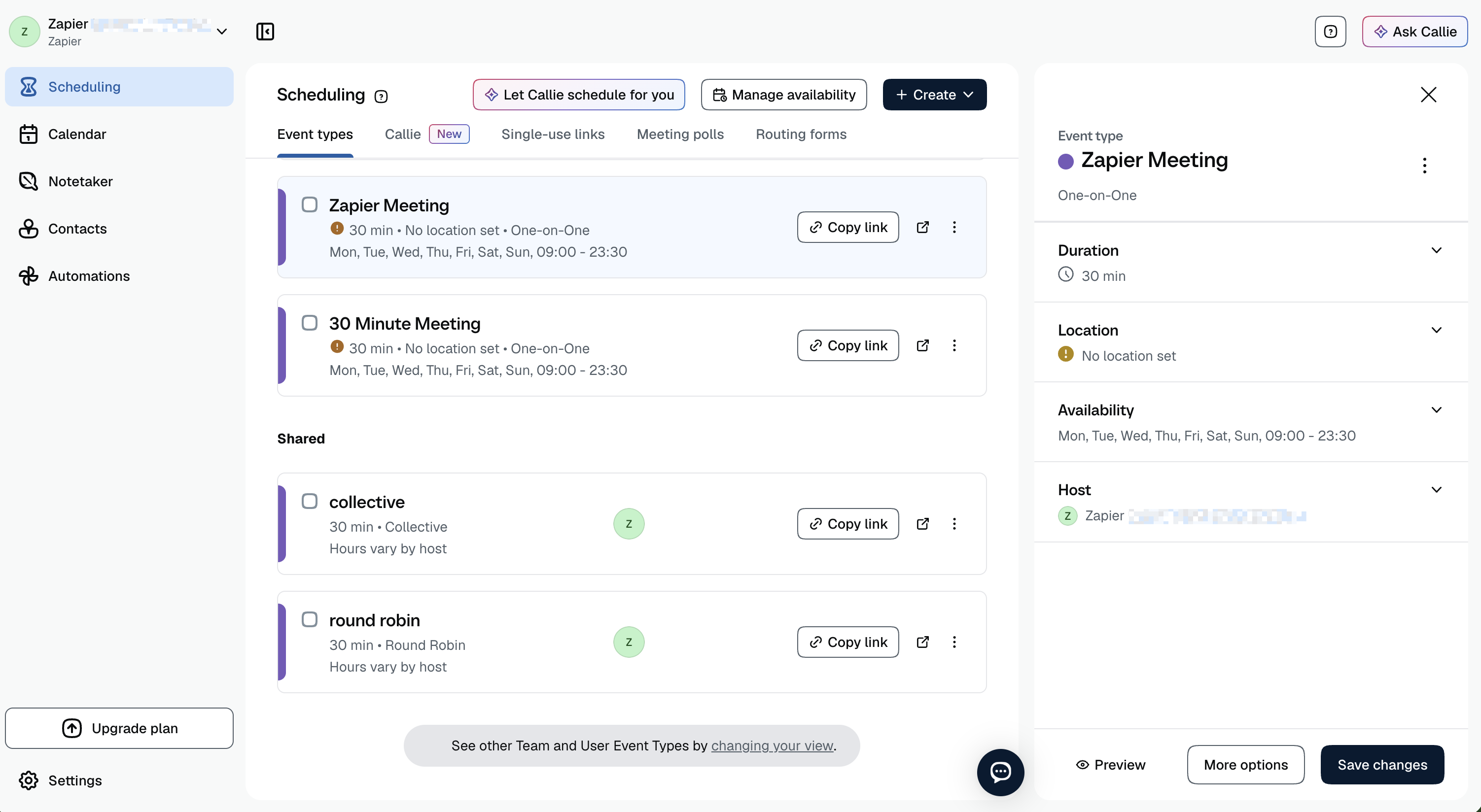1481x812 pixels.
Task: Open collective booking page external link icon
Action: click(922, 524)
